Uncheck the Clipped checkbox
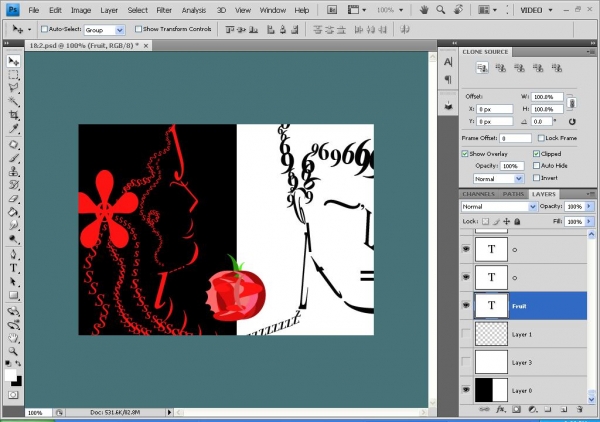 pos(536,154)
